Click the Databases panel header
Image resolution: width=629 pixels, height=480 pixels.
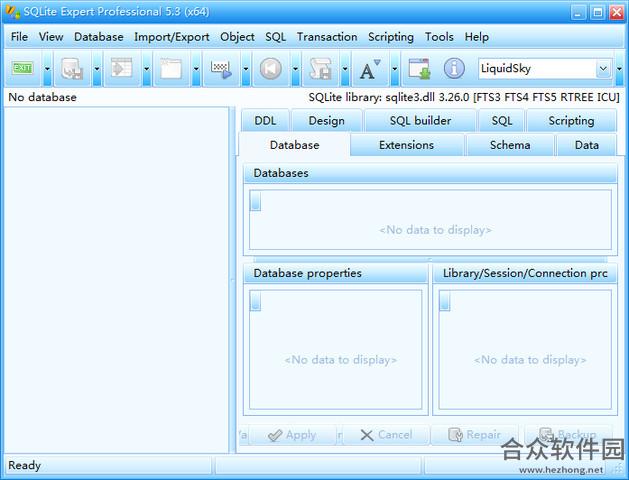[430, 173]
